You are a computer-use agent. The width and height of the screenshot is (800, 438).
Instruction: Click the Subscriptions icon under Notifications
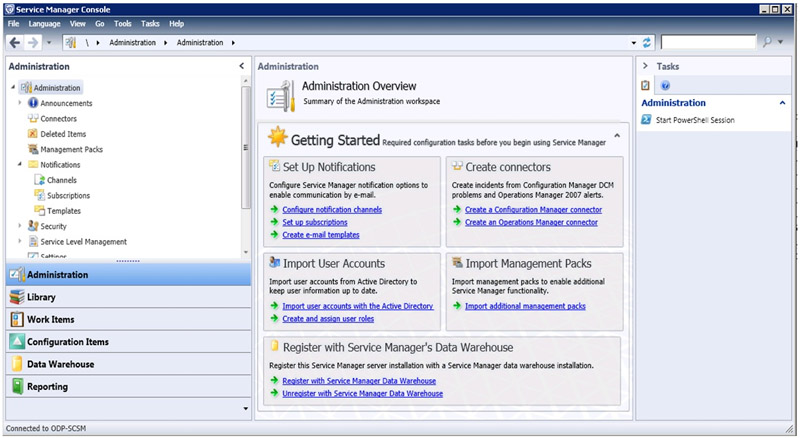point(40,195)
